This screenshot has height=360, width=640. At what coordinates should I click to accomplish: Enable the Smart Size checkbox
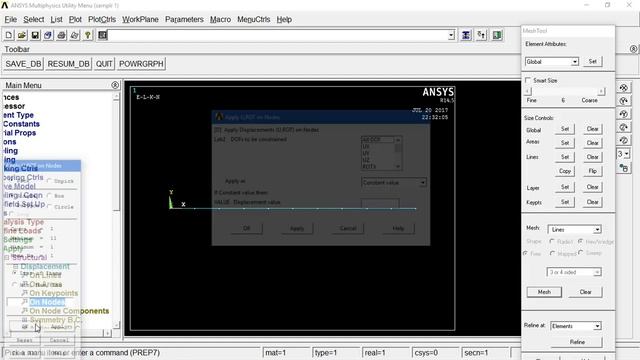point(528,80)
